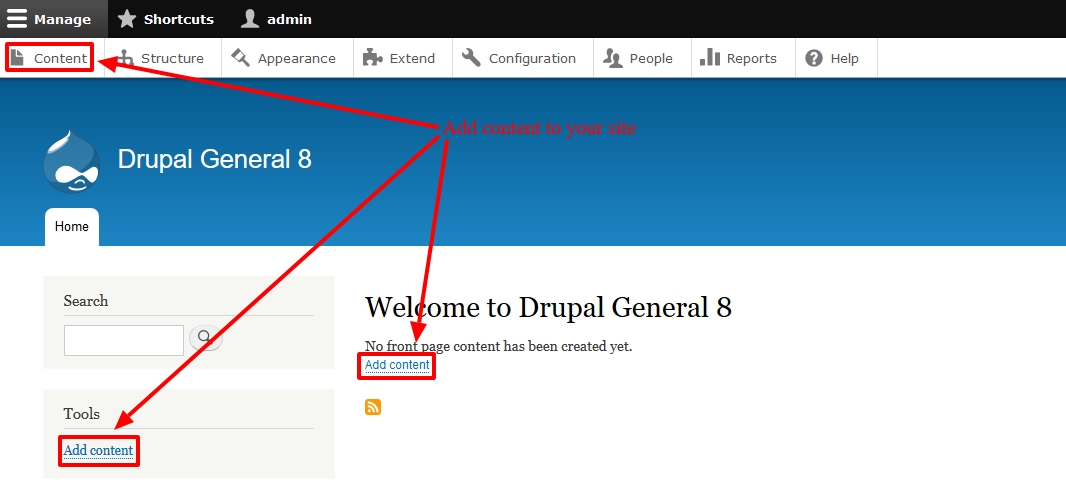Click the search magnifier button

pyautogui.click(x=205, y=338)
